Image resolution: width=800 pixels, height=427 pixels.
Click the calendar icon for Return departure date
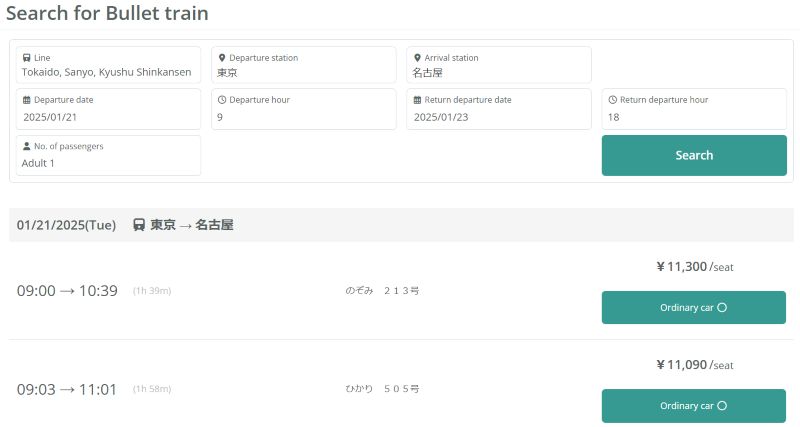pos(417,100)
